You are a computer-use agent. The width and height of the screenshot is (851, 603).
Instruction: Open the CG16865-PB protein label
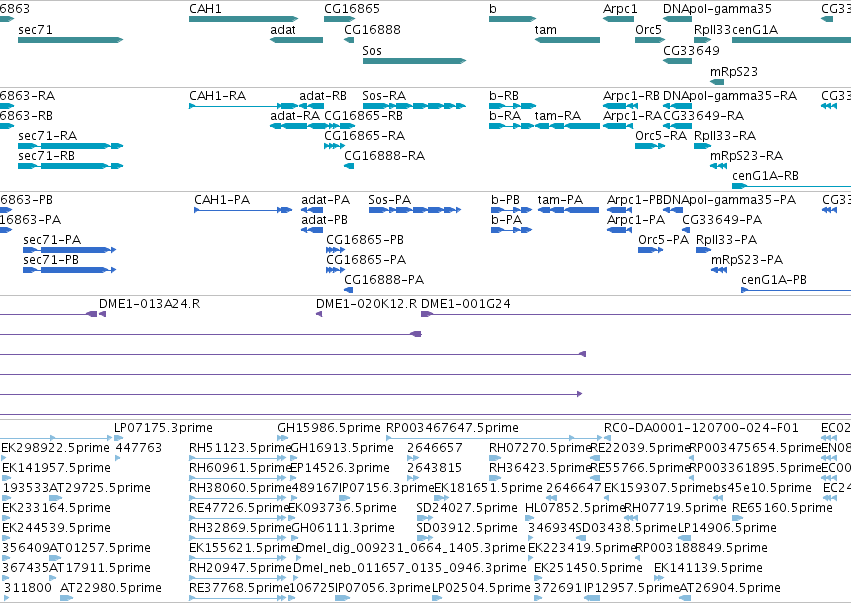tap(365, 240)
